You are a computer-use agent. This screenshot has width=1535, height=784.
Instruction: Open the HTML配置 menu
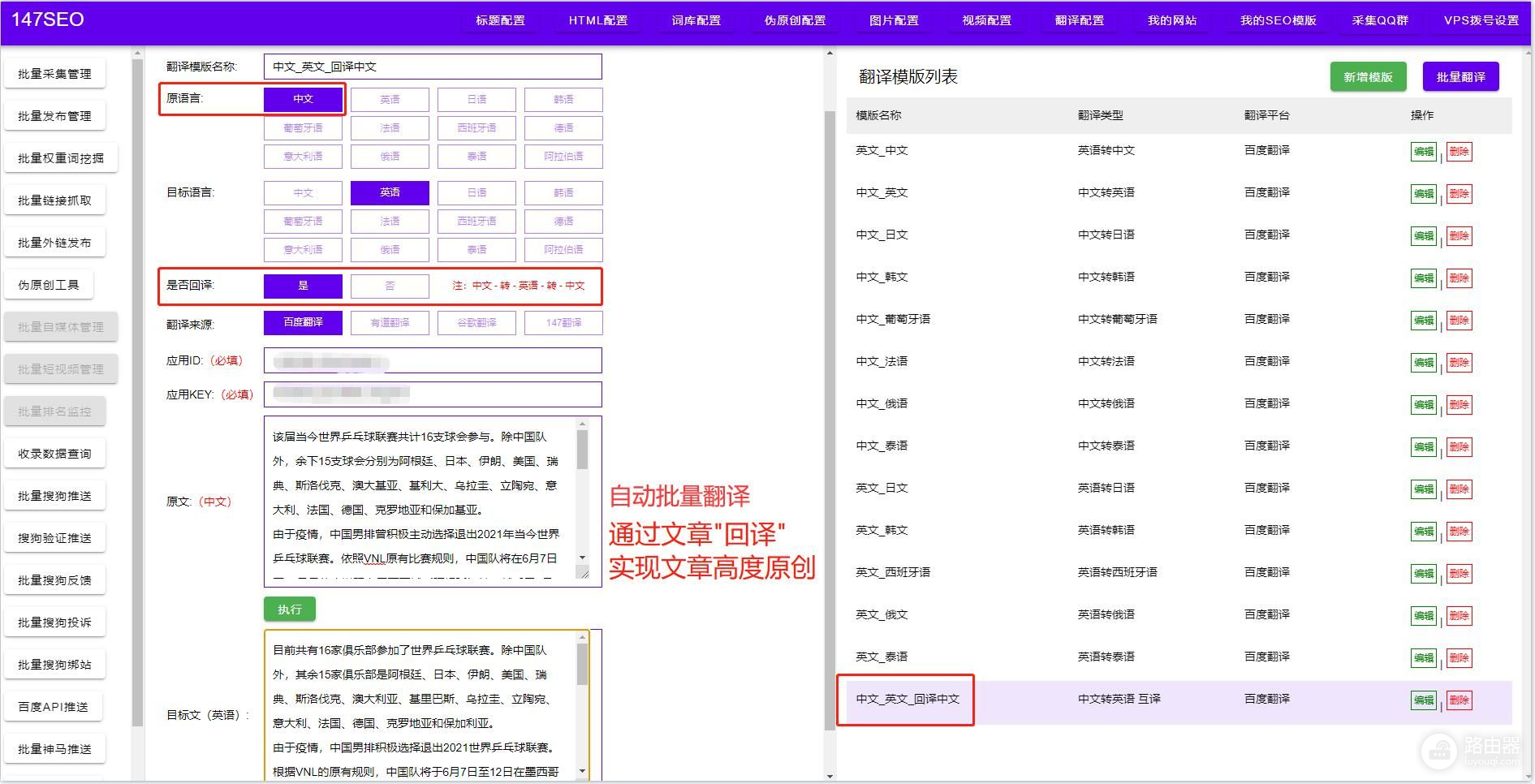pos(598,20)
